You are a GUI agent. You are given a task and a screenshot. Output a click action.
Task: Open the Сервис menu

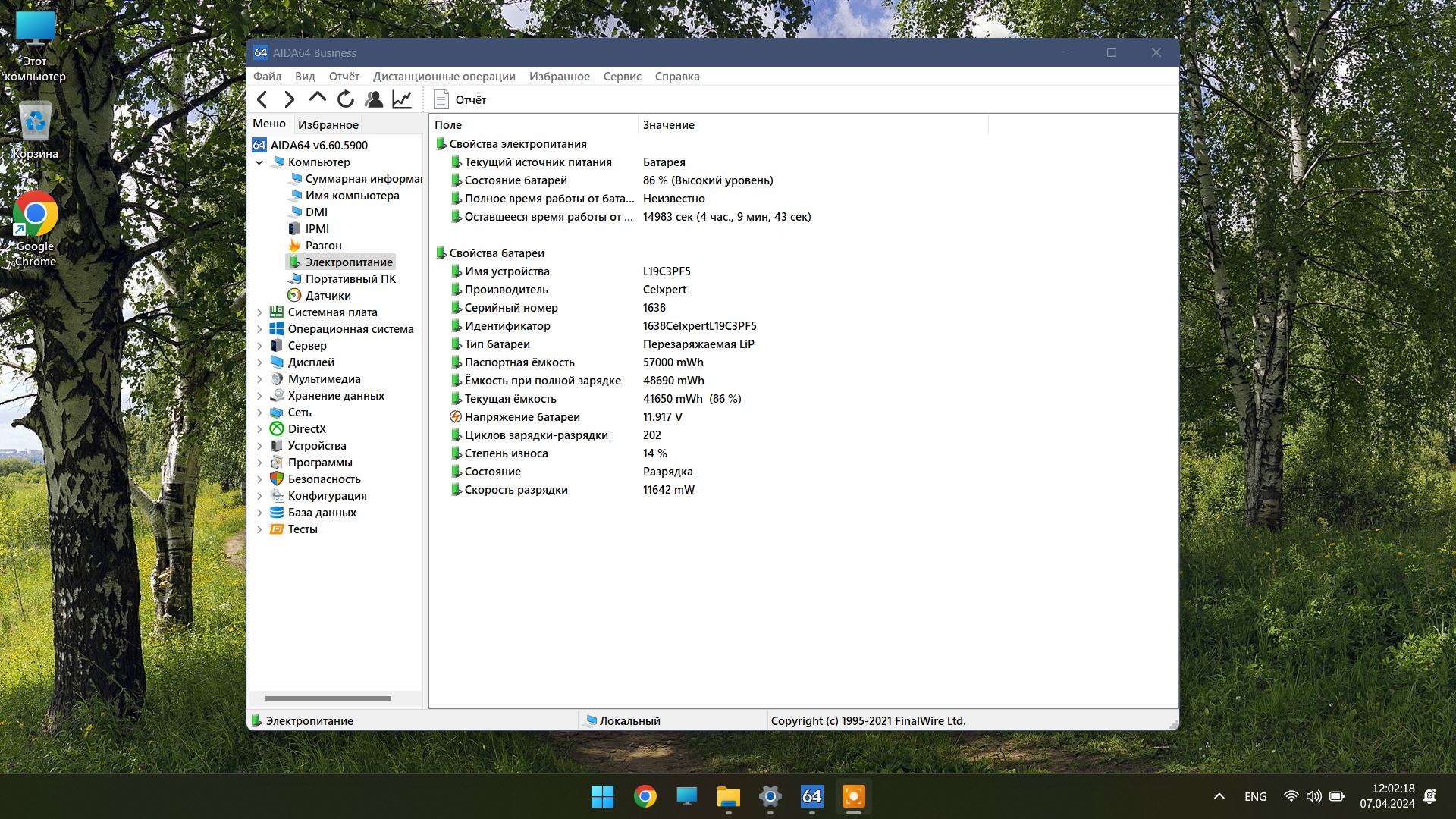[x=622, y=77]
